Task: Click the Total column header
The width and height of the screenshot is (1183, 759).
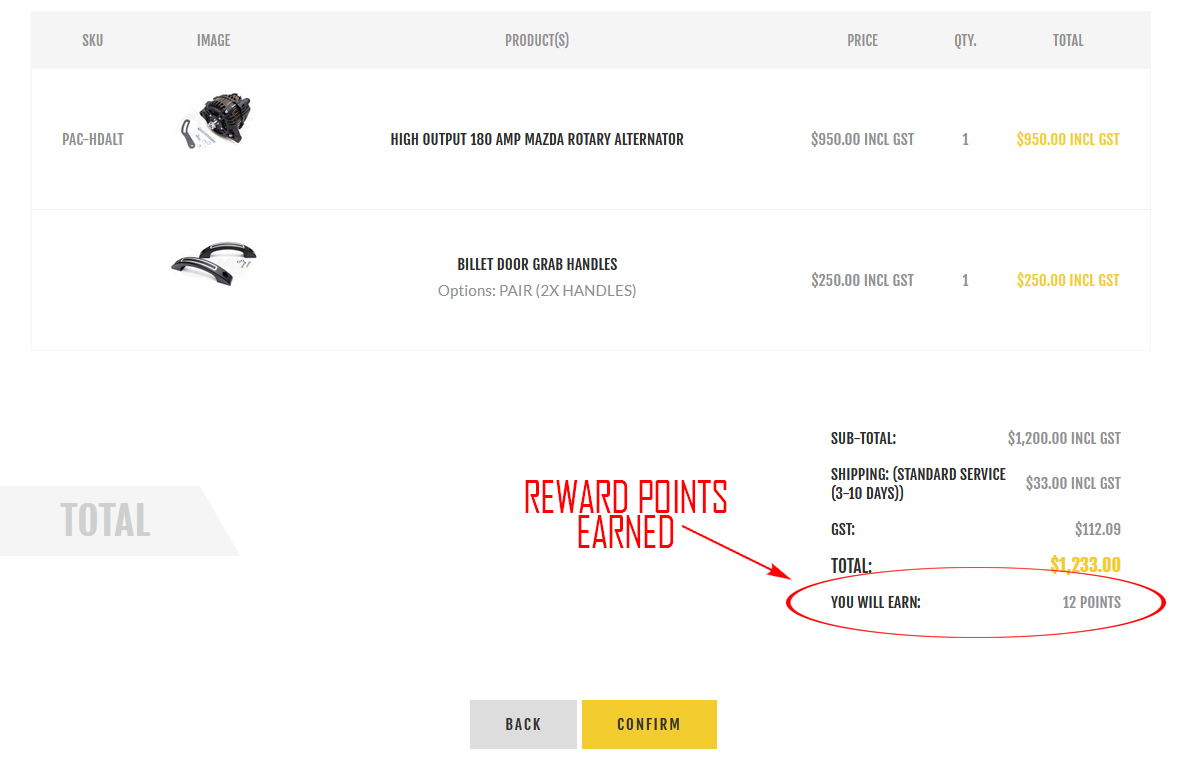Action: tap(1068, 41)
